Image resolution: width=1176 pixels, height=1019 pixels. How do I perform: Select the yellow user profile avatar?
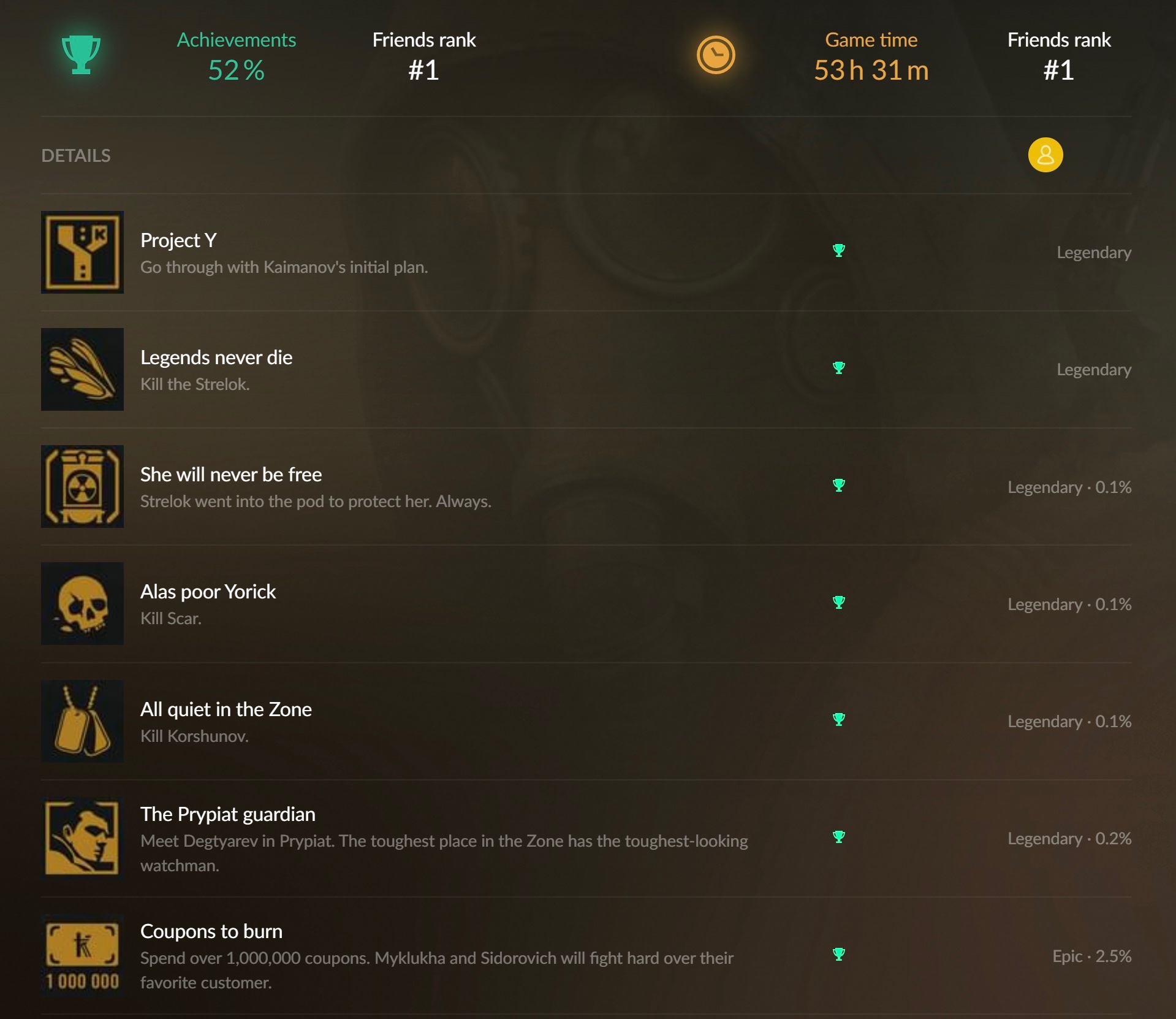(1045, 155)
